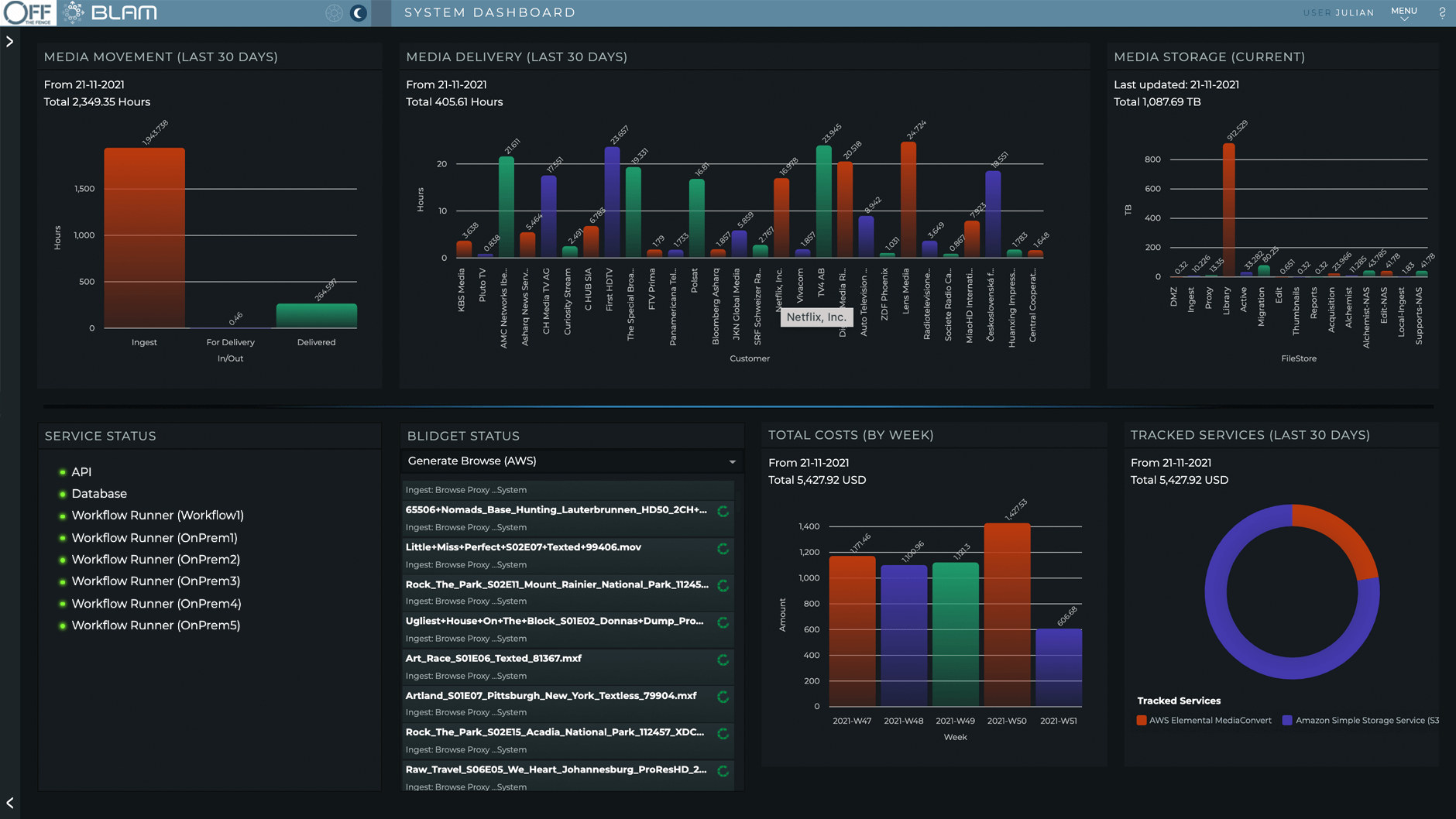Expand the sidebar with the top right-arrow chevron
The image size is (1456, 819).
pyautogui.click(x=10, y=42)
